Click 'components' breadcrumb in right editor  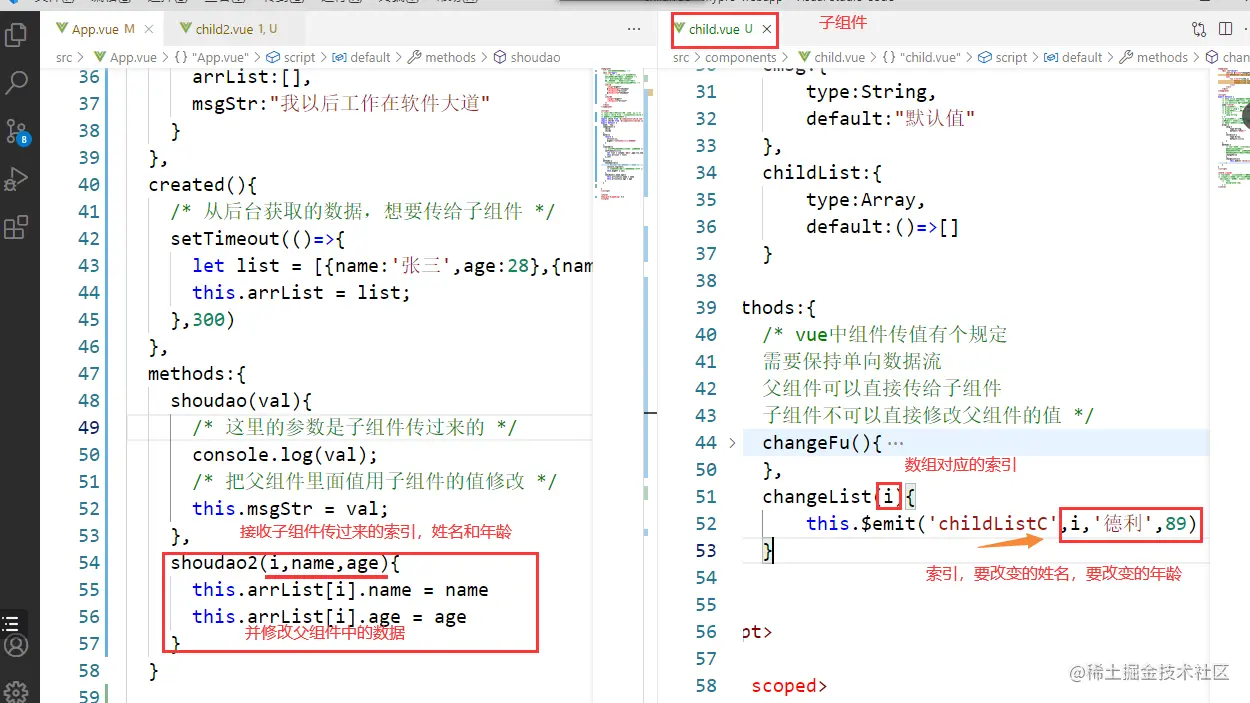pos(740,57)
